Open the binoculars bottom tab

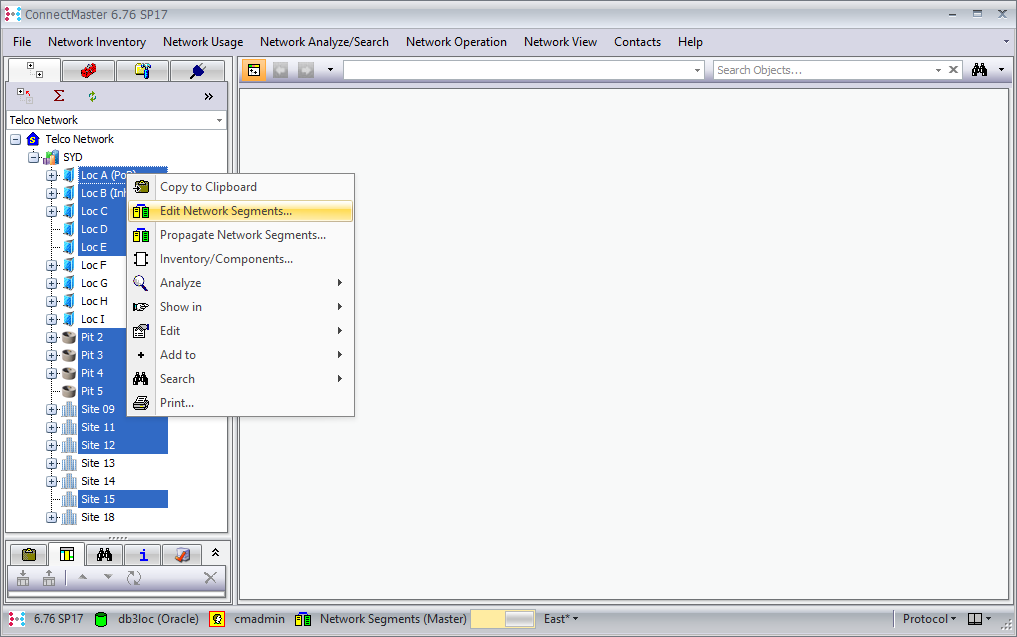(x=104, y=555)
